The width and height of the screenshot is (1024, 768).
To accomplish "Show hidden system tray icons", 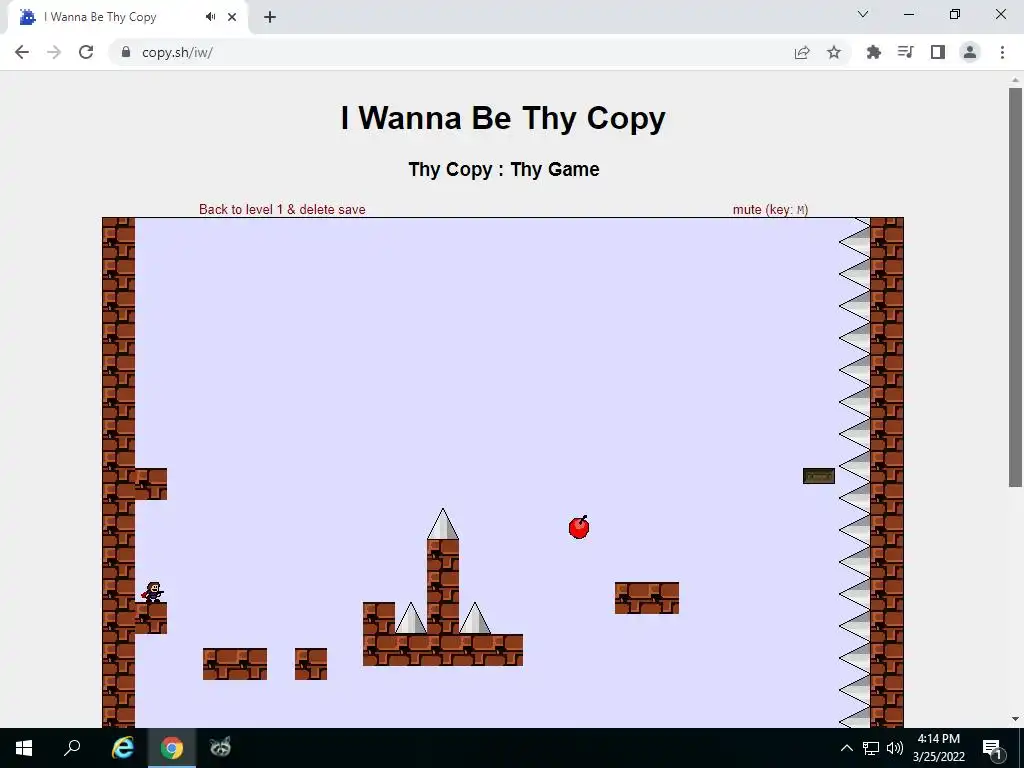I will (846, 748).
